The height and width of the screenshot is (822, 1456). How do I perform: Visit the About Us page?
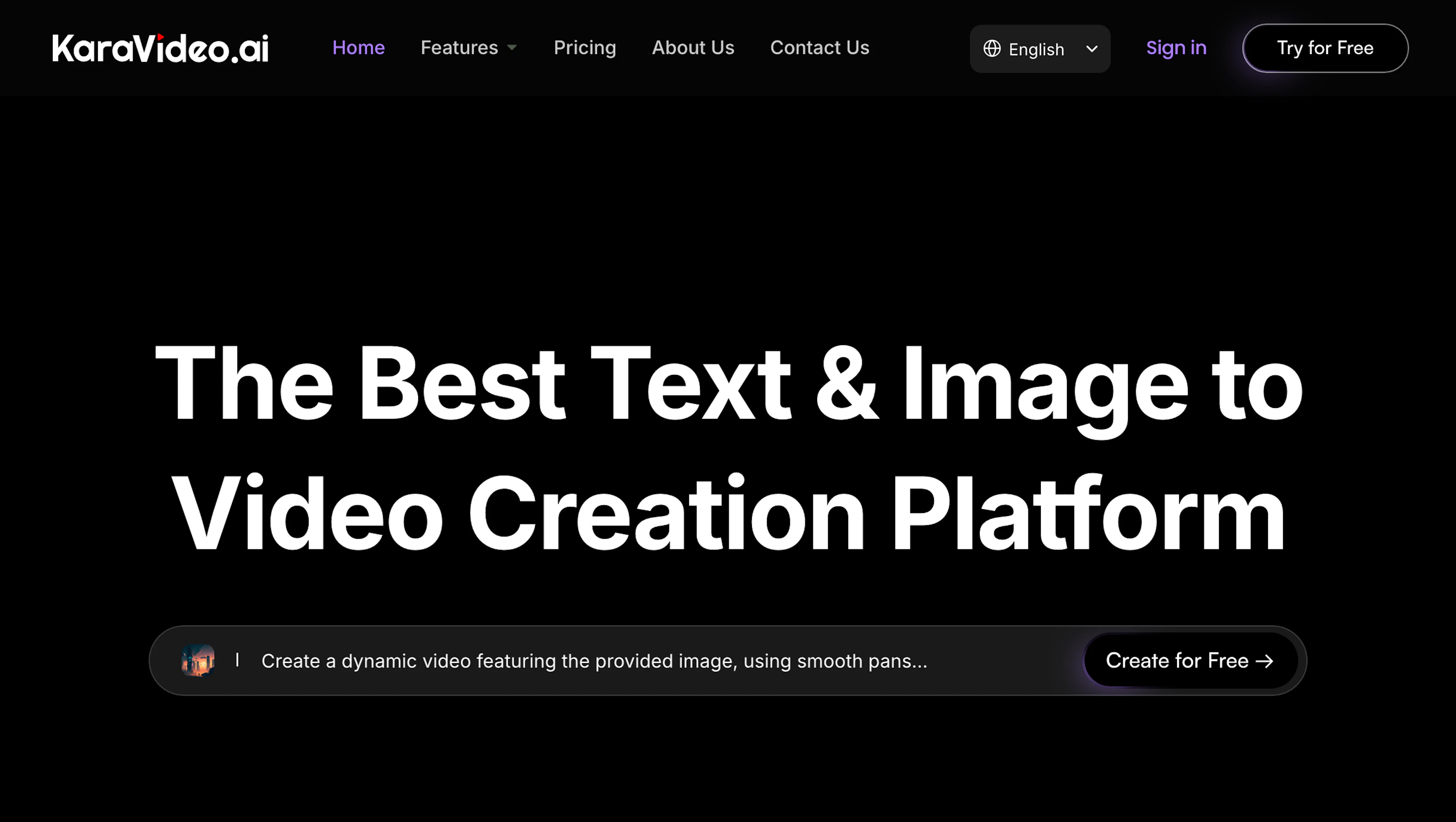pos(693,47)
